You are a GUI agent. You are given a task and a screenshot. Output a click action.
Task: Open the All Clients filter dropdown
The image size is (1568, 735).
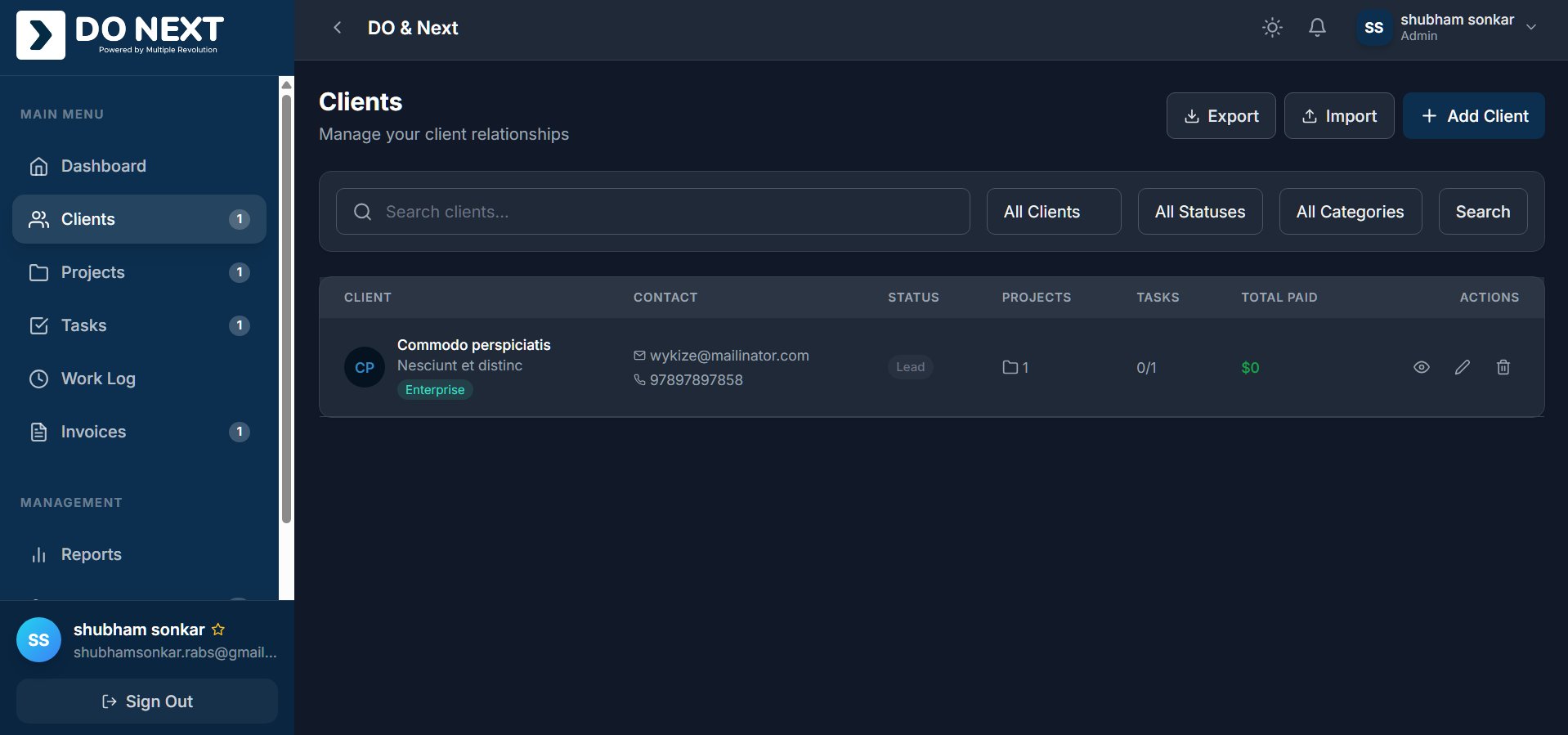point(1053,212)
